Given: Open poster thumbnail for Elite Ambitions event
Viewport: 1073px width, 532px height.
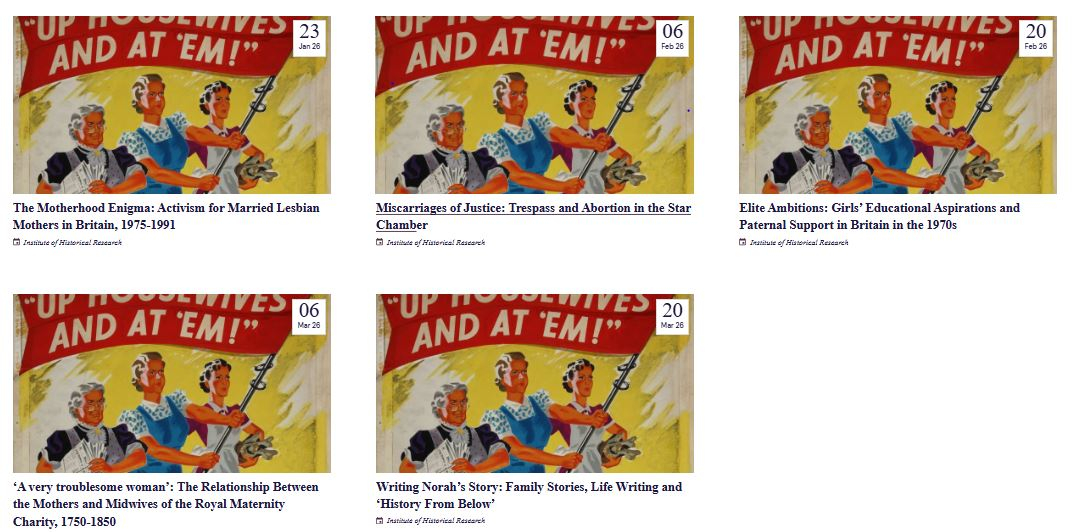Looking at the screenshot, I should (898, 105).
